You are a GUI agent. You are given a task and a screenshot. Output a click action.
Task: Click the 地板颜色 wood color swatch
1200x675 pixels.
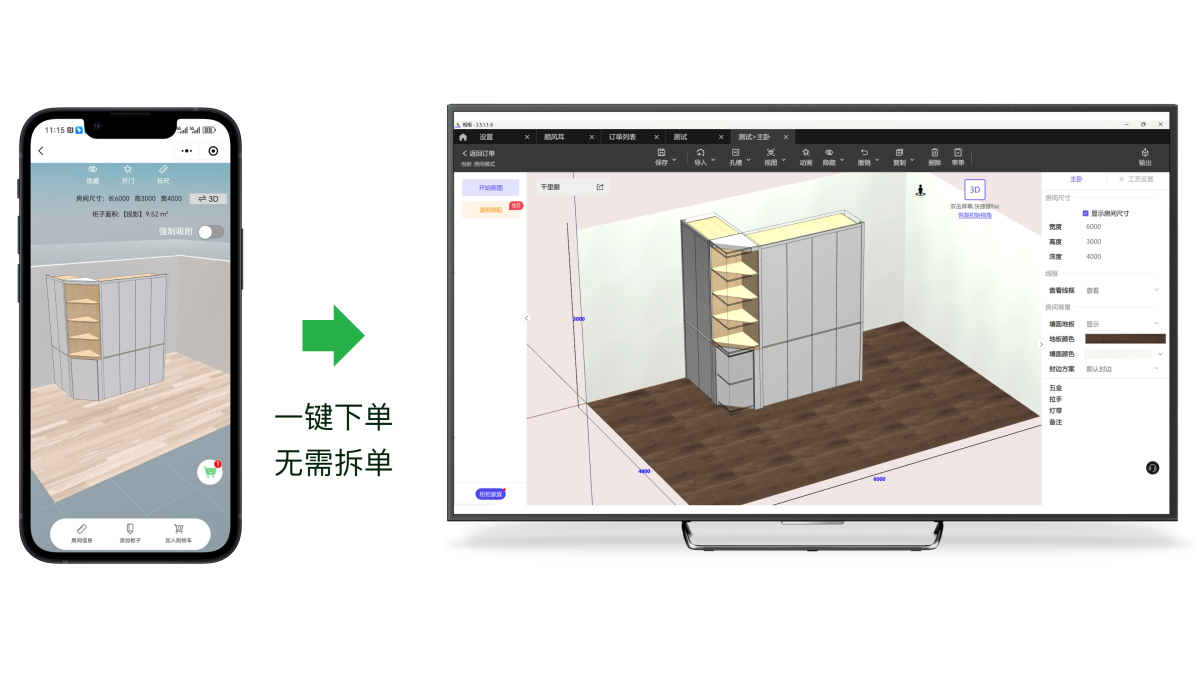[x=1125, y=339]
